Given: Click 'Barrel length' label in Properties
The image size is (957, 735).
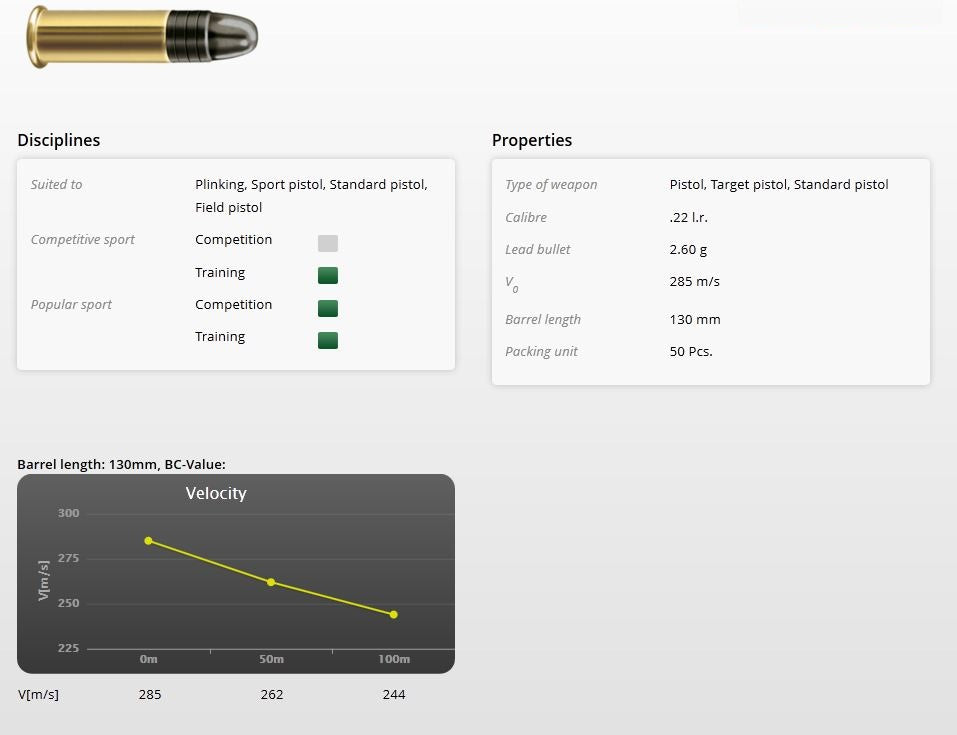Looking at the screenshot, I should tap(543, 319).
